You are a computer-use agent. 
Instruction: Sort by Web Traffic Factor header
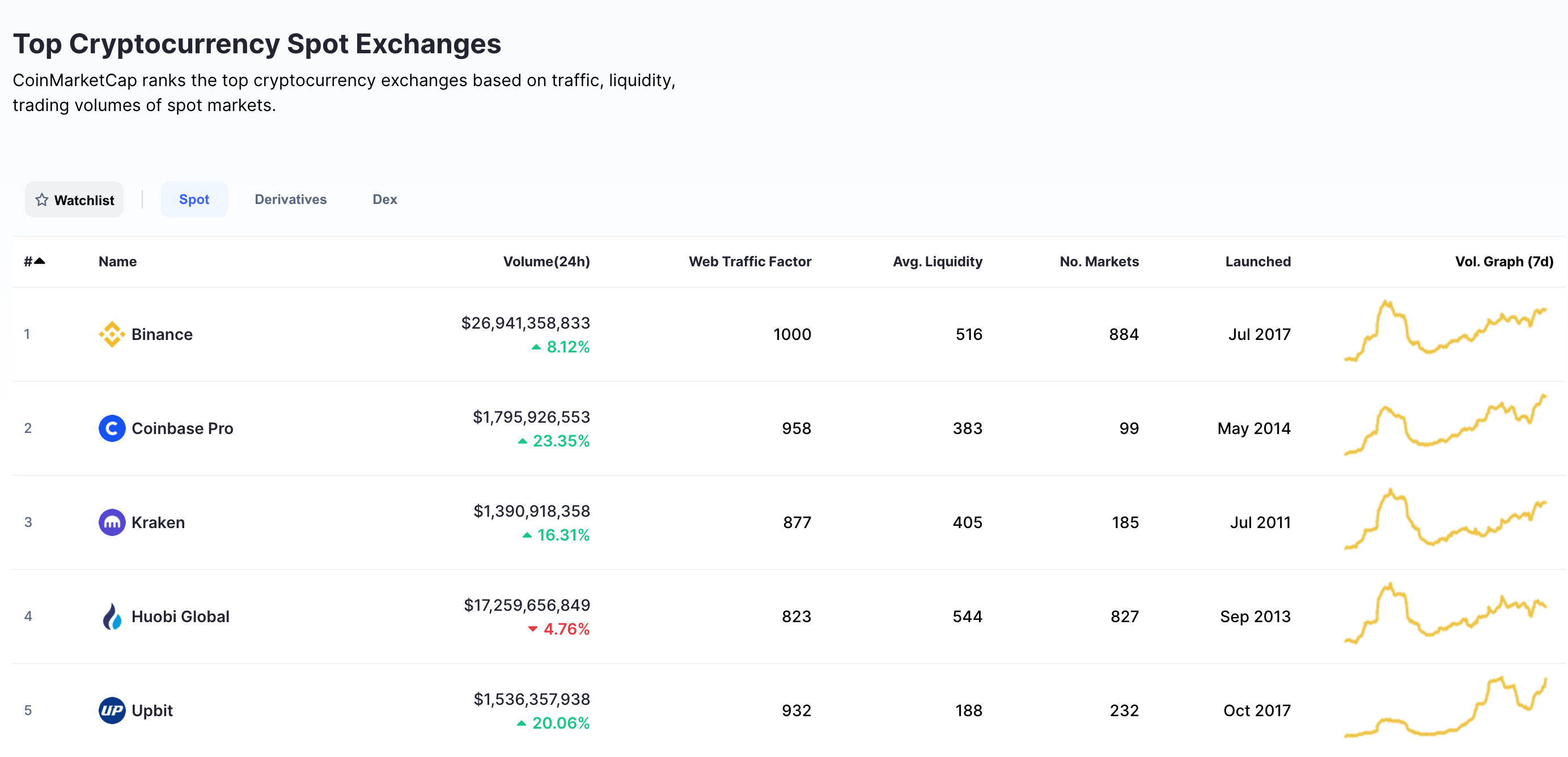pos(749,262)
